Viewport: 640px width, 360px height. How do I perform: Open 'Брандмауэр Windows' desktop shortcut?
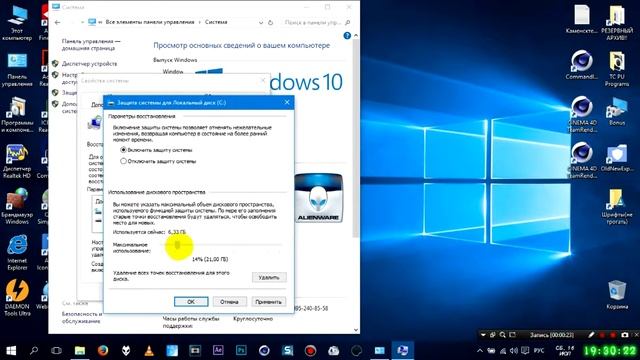(x=17, y=207)
